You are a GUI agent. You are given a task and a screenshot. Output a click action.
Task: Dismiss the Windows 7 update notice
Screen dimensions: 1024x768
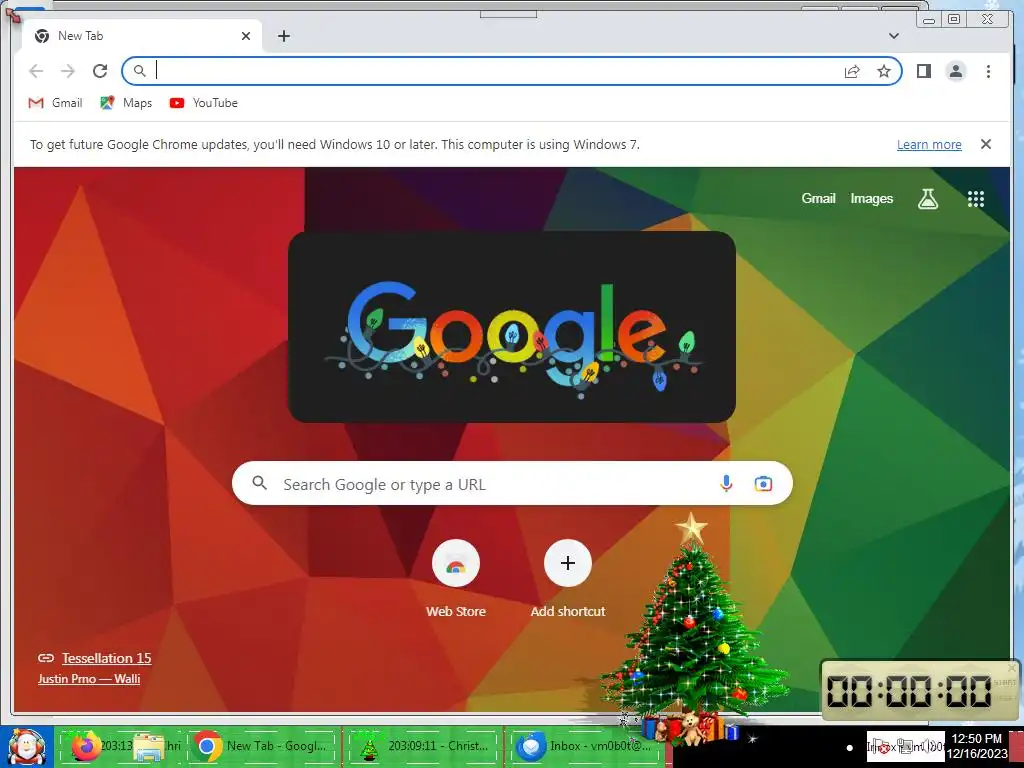(986, 144)
